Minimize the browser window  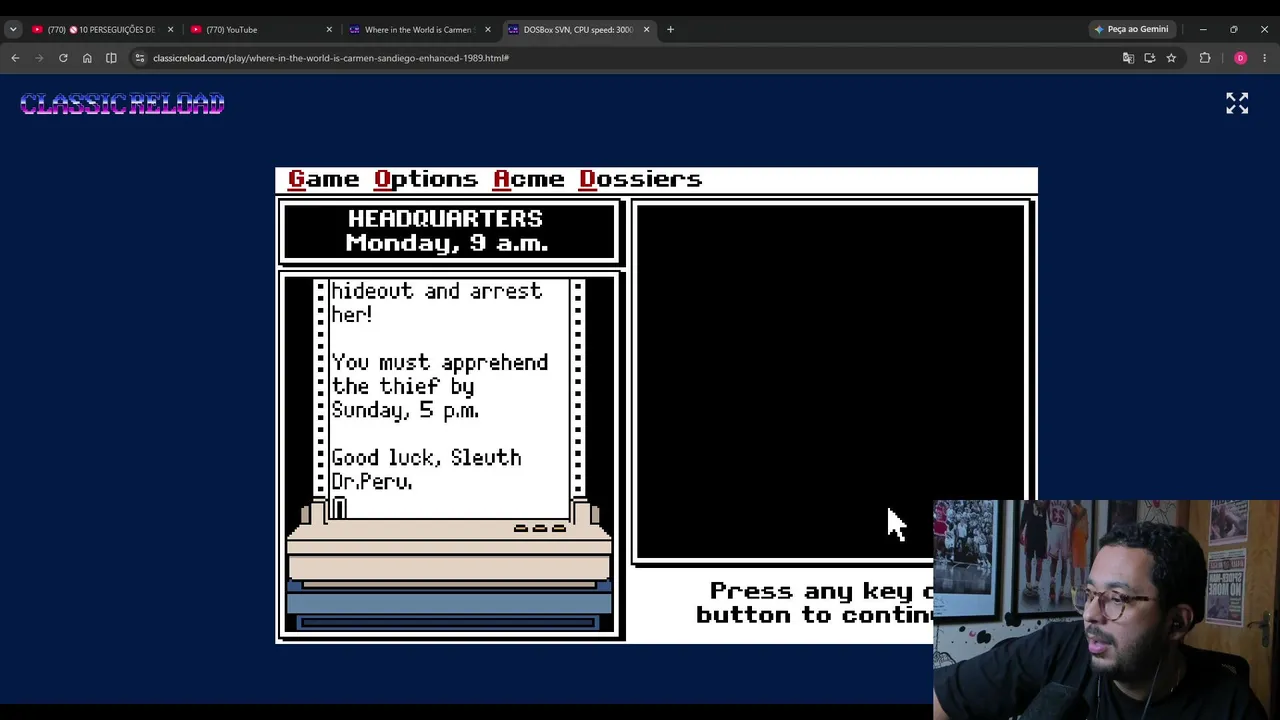1203,29
